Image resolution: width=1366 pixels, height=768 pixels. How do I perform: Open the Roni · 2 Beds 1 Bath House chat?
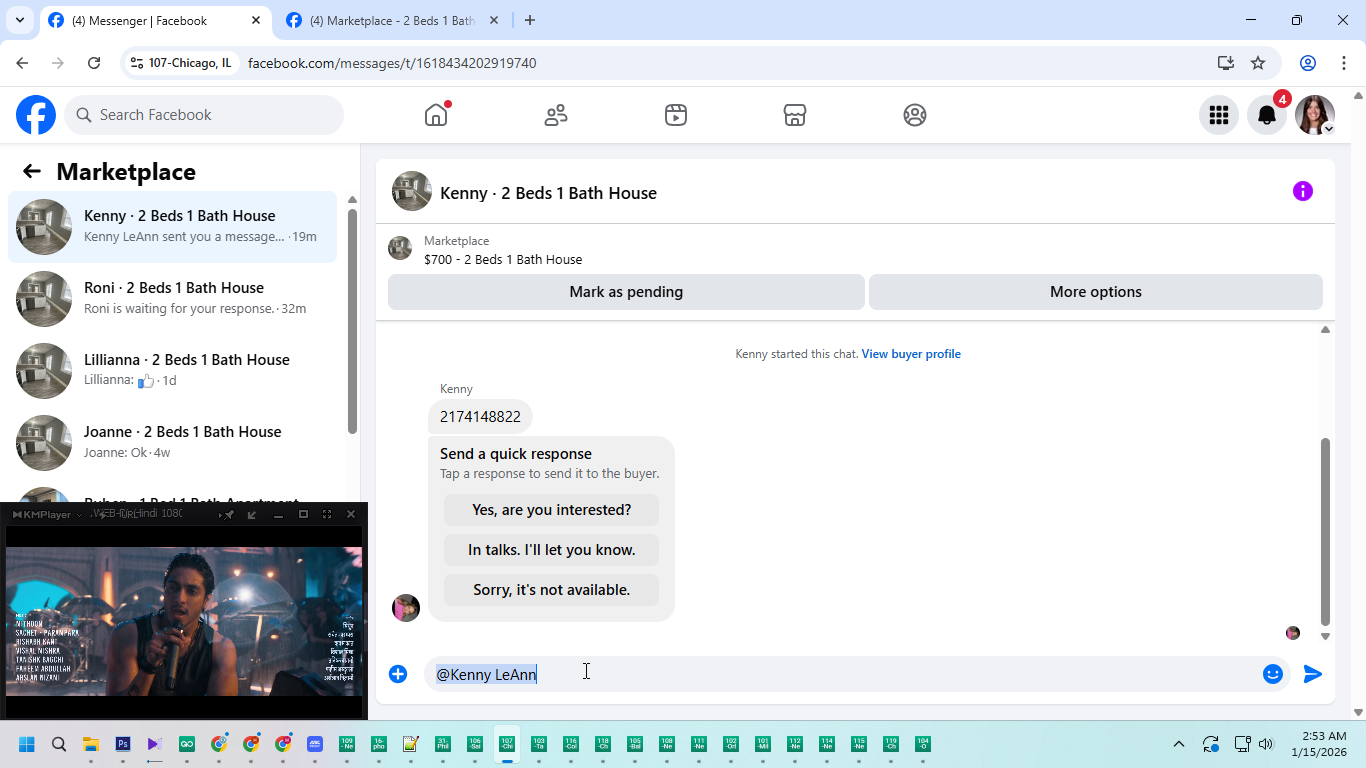tap(173, 299)
